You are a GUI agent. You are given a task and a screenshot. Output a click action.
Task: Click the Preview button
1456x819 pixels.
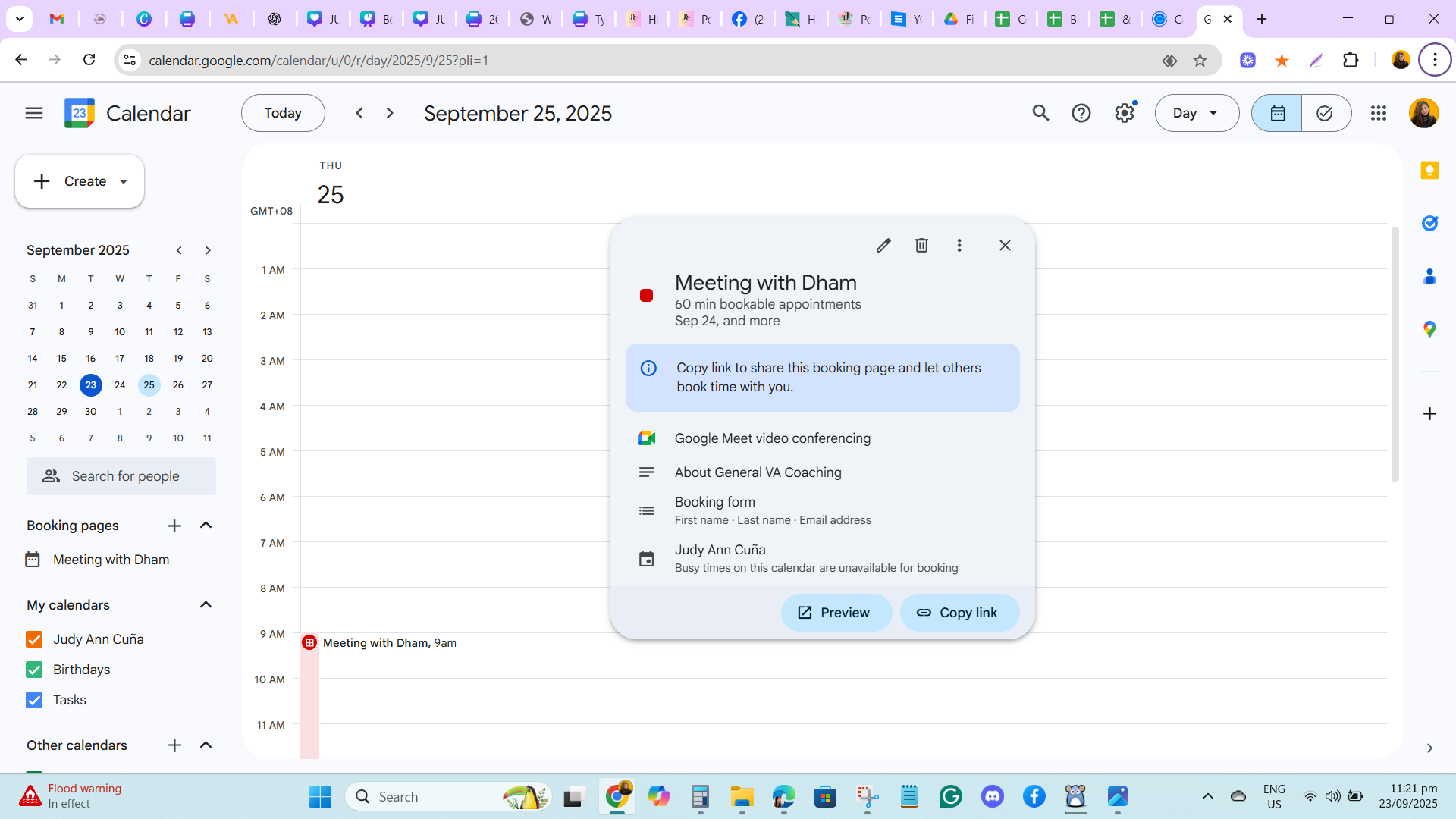click(x=835, y=613)
